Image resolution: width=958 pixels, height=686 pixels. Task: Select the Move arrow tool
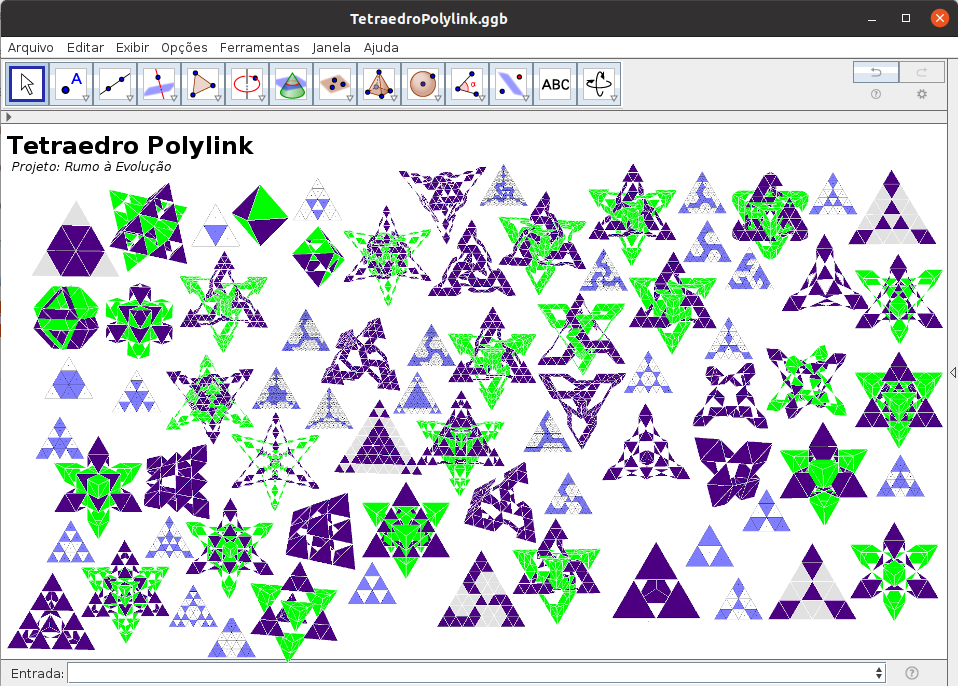(x=27, y=84)
